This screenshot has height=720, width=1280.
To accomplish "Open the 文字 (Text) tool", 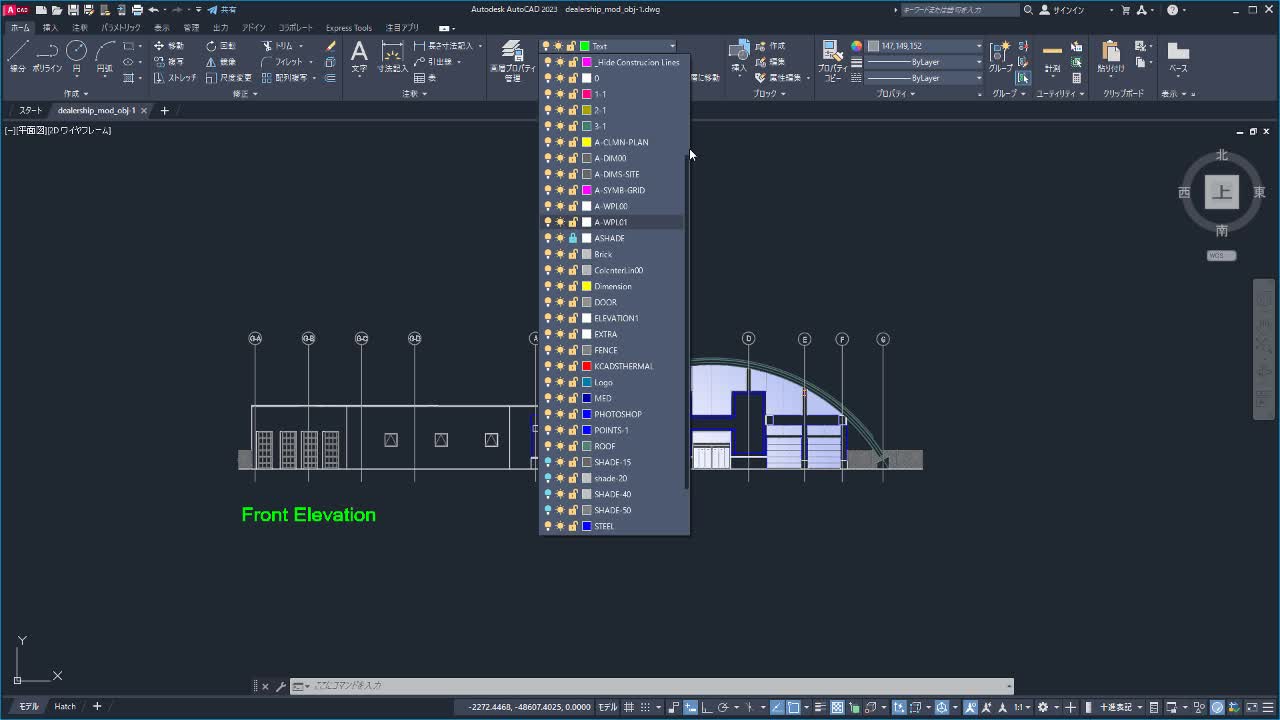I will 360,57.
